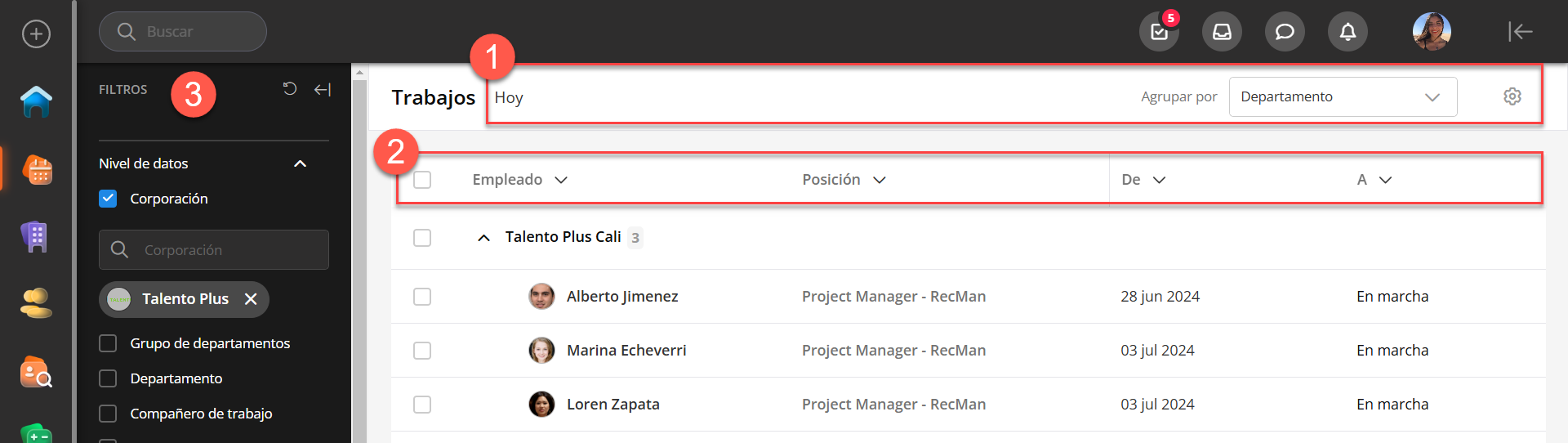Open the home icon in sidebar
Image resolution: width=1568 pixels, height=443 pixels.
(36, 102)
